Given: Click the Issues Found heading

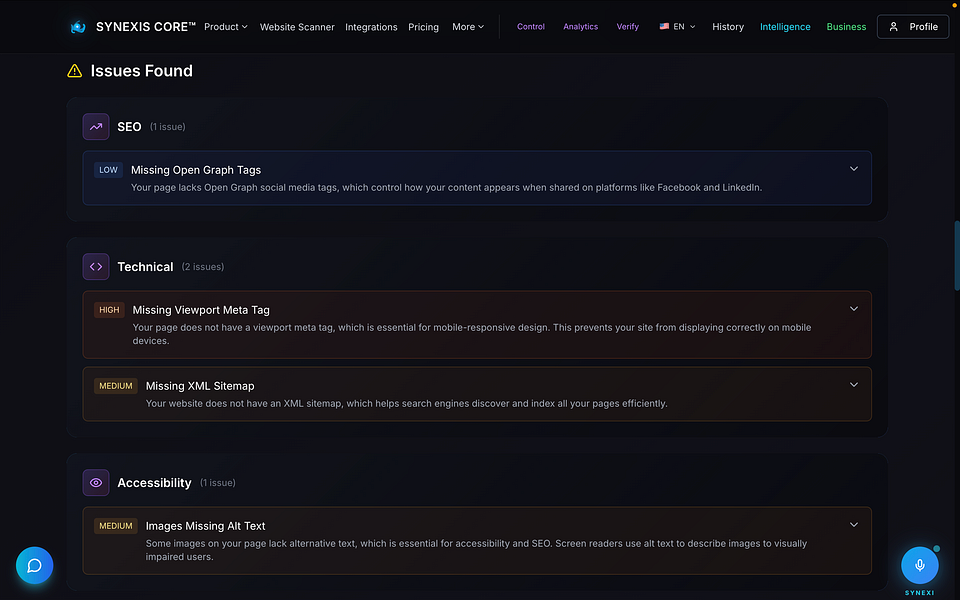Looking at the screenshot, I should tap(141, 71).
